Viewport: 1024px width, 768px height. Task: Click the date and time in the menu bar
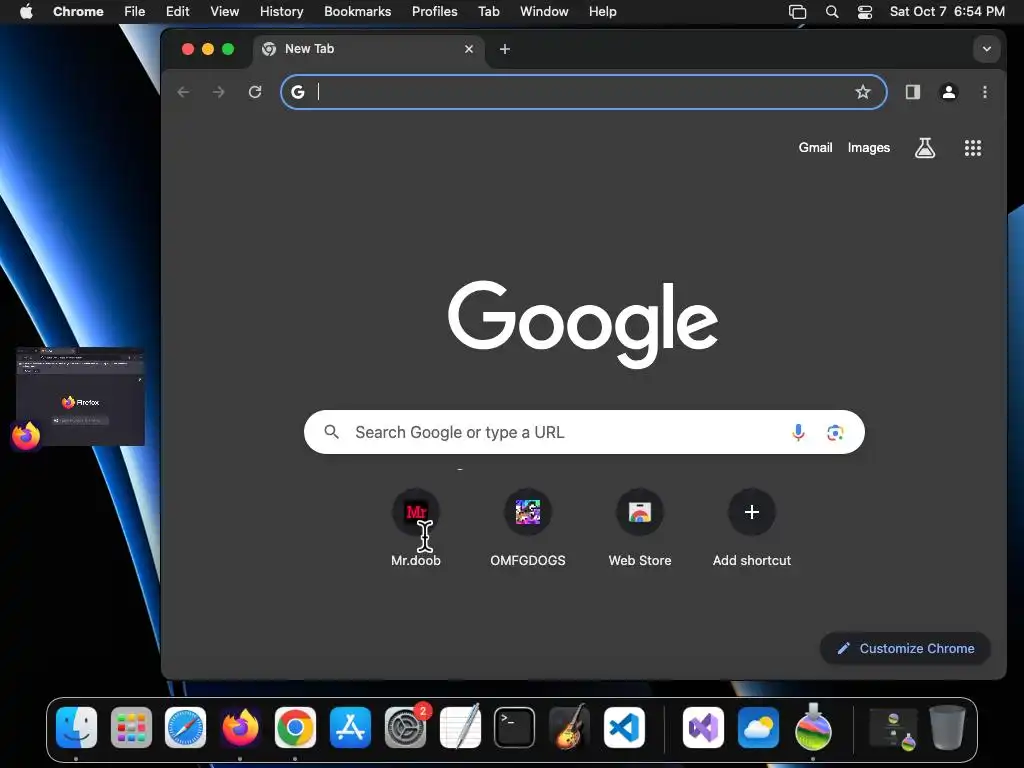(x=947, y=12)
